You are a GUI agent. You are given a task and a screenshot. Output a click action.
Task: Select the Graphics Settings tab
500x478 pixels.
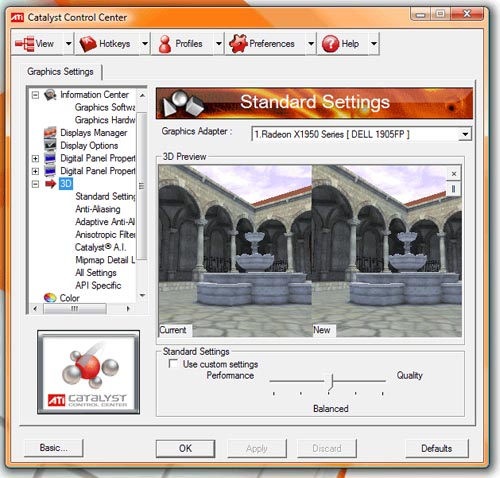pos(60,72)
